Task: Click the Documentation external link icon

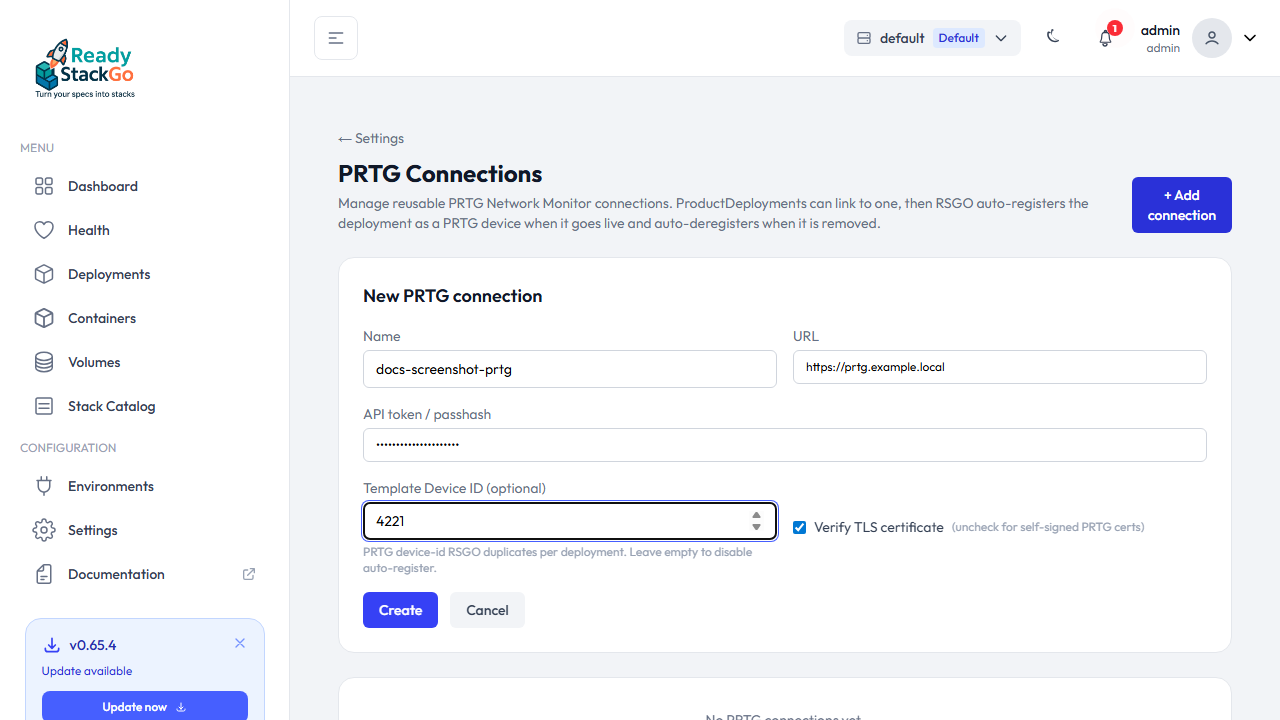Action: [249, 574]
